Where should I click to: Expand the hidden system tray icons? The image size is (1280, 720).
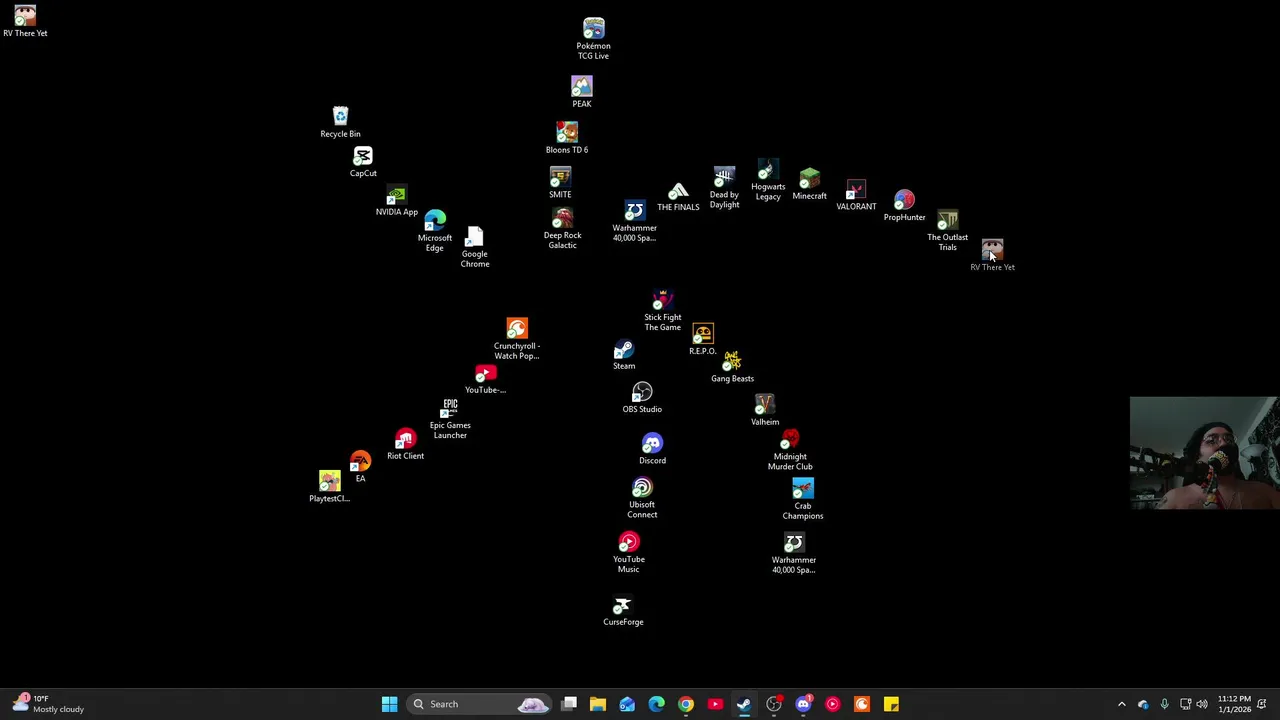(1121, 704)
